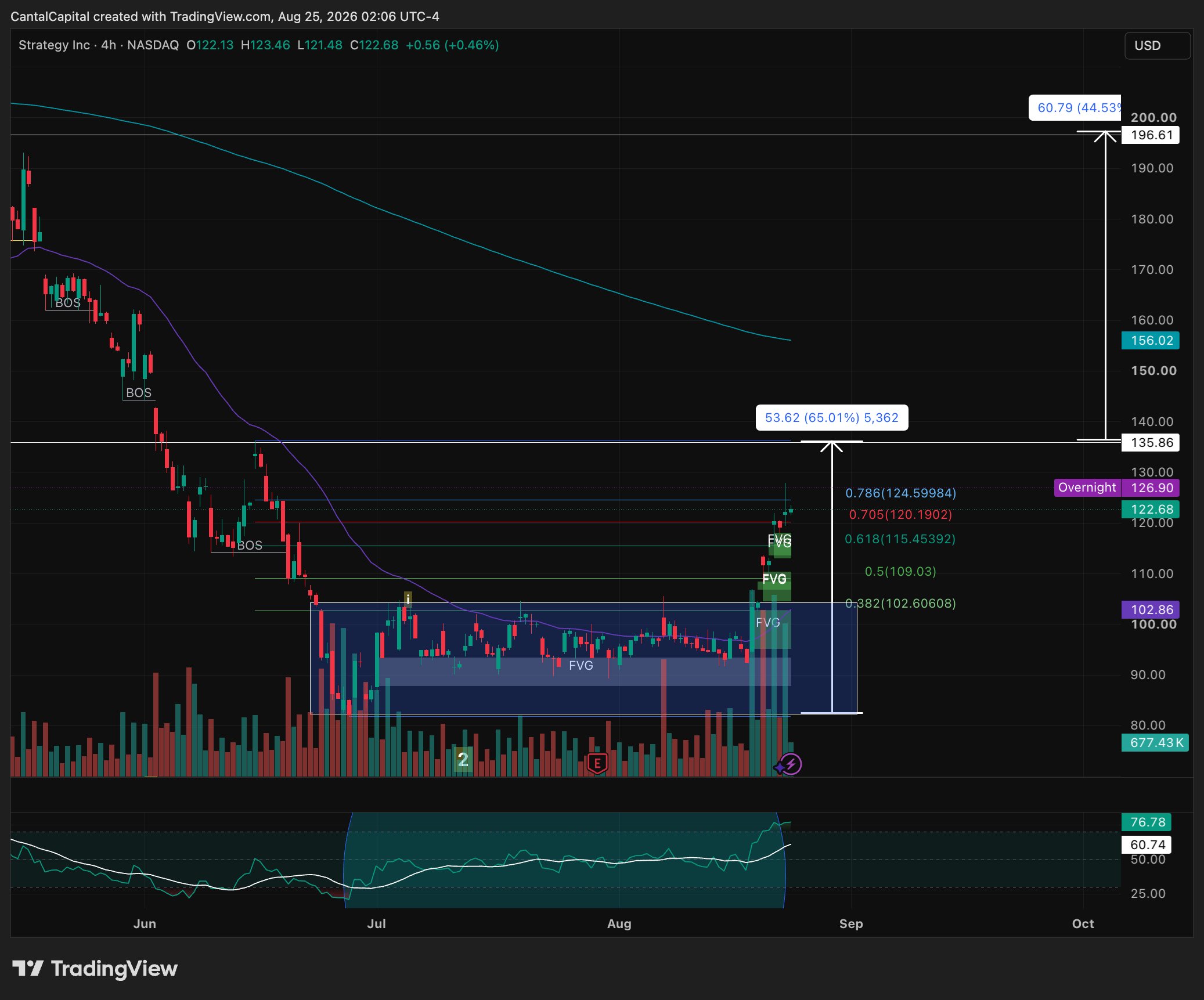The image size is (1204, 1000).
Task: Click the purple 102.86 indicator price tag
Action: point(1151,609)
